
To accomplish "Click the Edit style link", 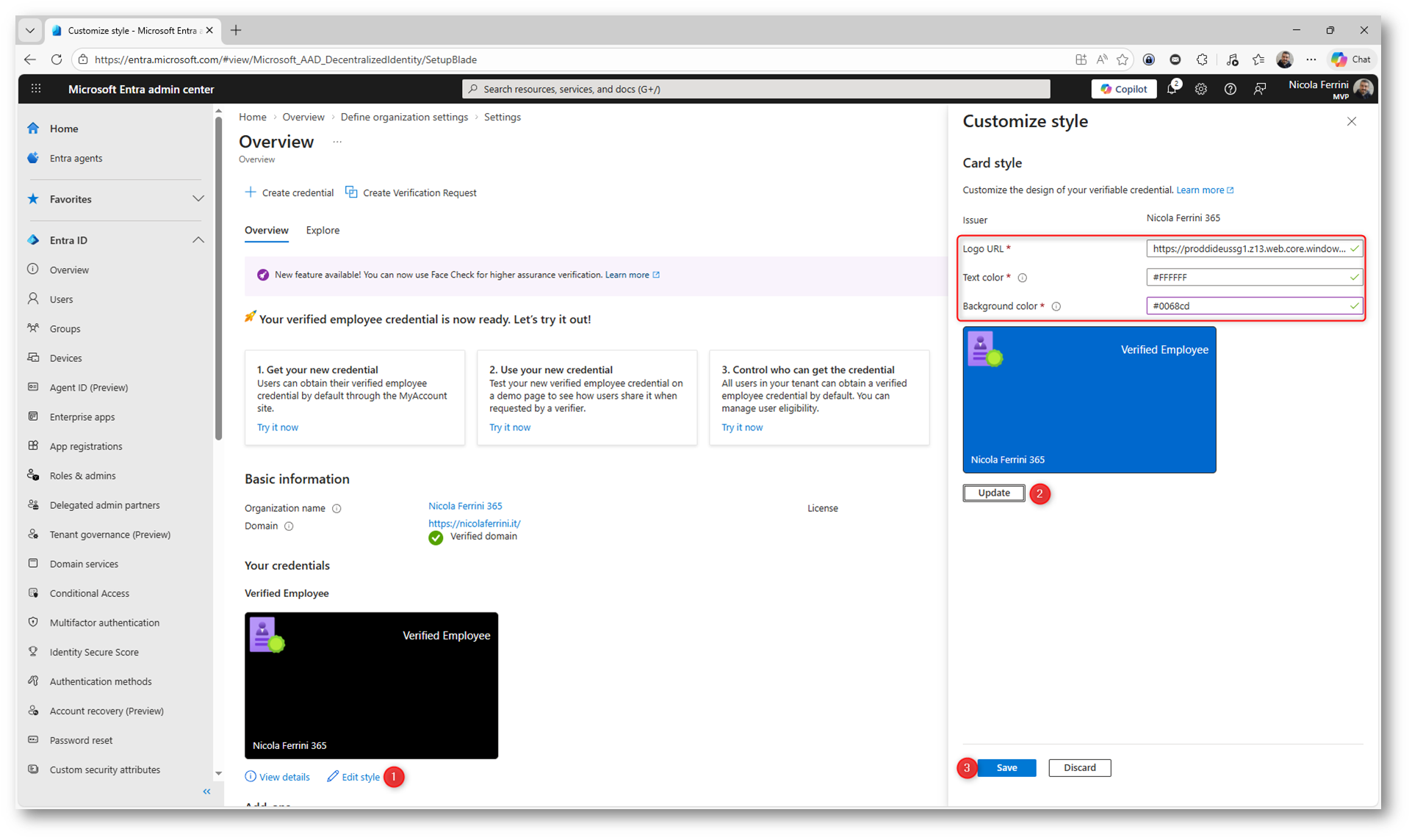I will (360, 776).
